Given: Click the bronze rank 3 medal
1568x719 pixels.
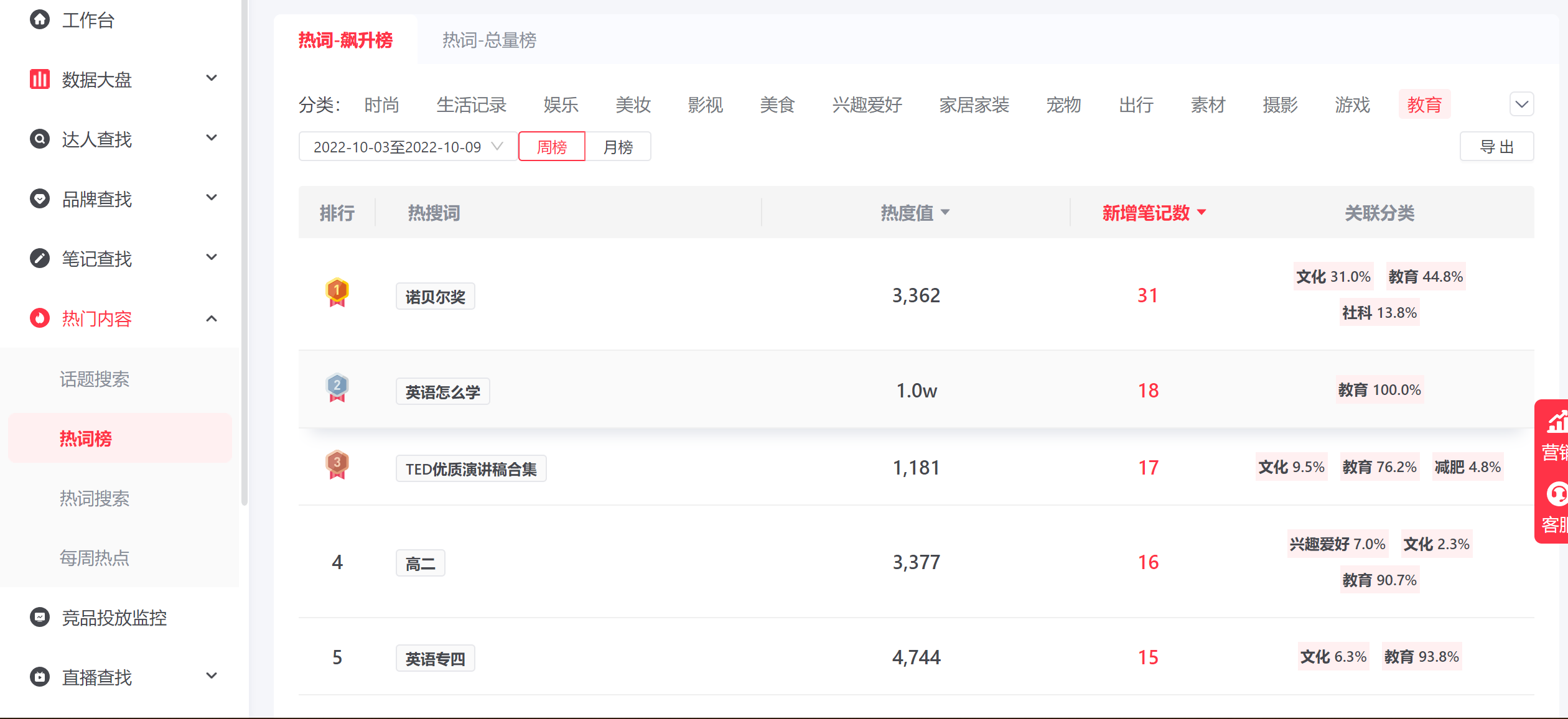Looking at the screenshot, I should (x=337, y=465).
